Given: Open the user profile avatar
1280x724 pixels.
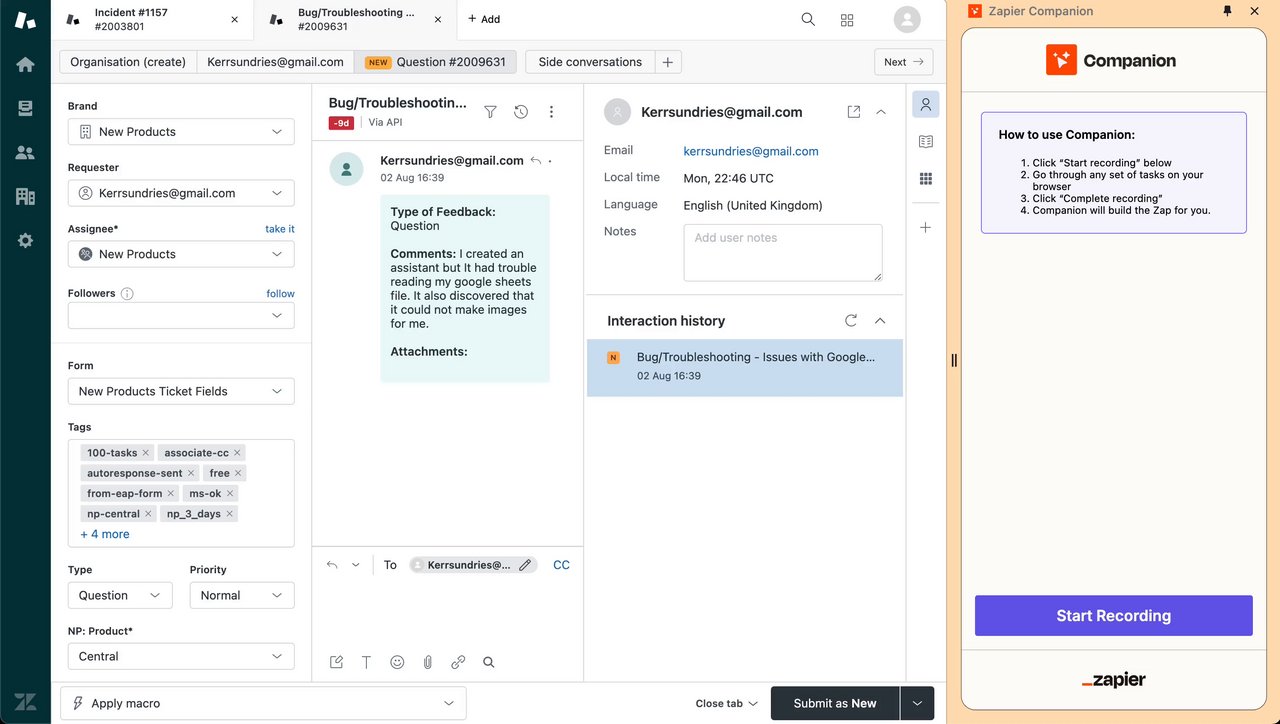Looking at the screenshot, I should [907, 19].
